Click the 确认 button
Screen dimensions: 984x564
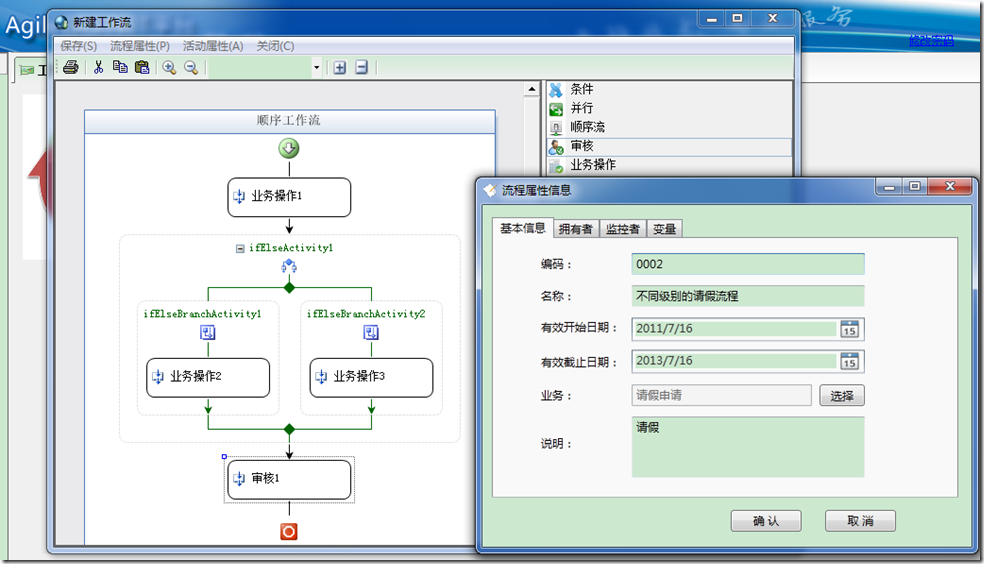click(x=766, y=521)
